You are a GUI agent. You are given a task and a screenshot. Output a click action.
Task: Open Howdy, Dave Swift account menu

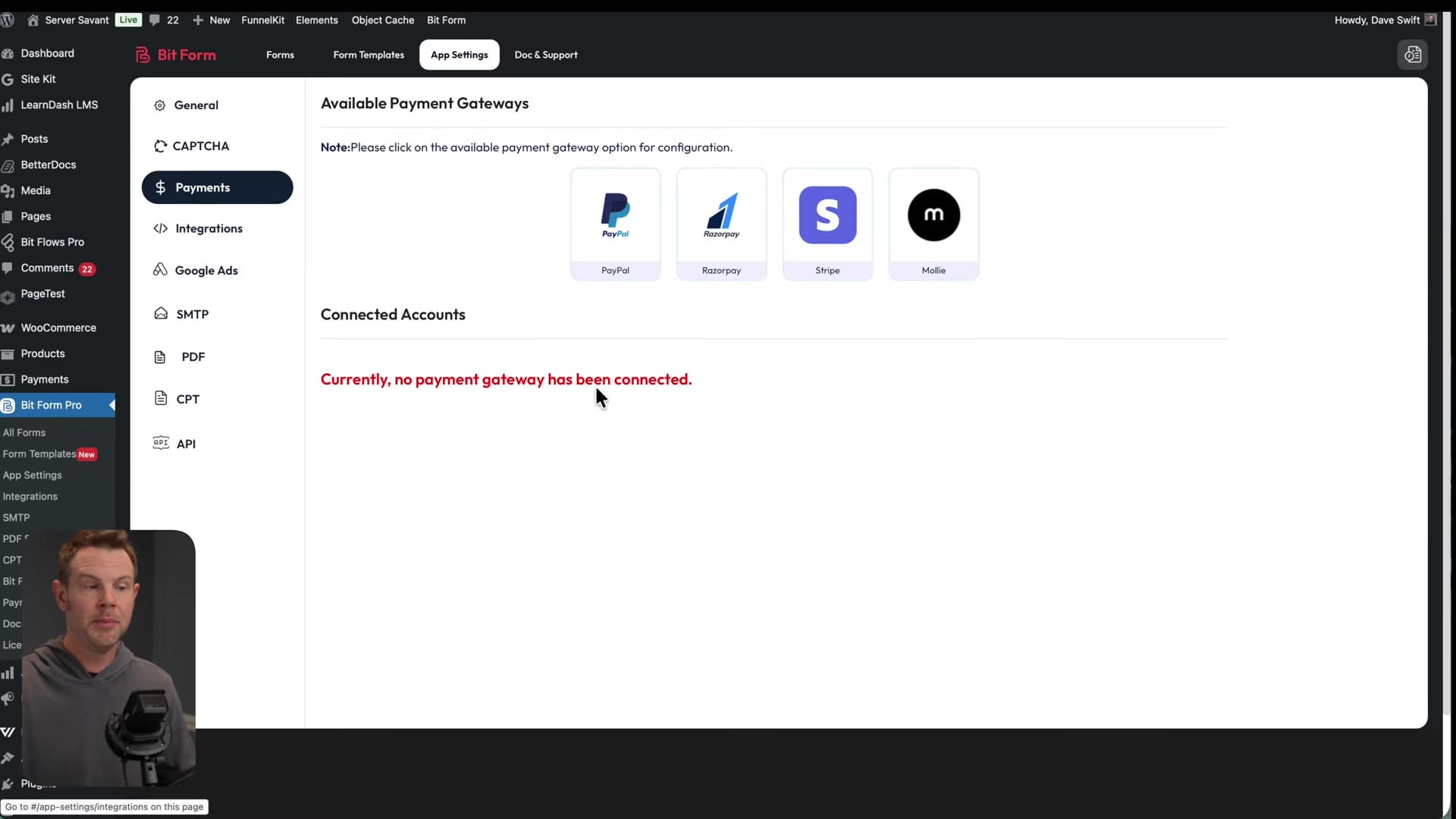[x=1385, y=20]
